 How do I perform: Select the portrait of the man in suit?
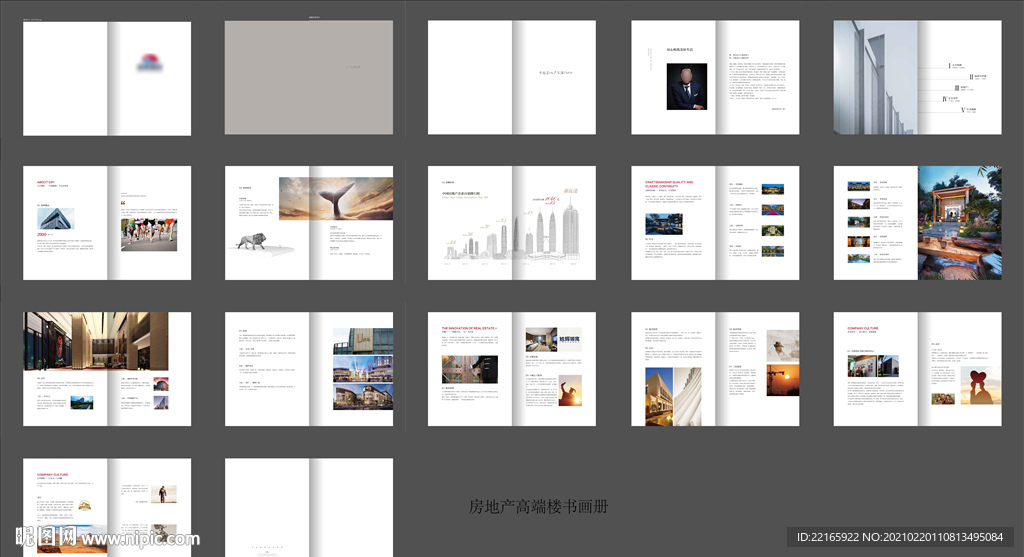coord(686,86)
